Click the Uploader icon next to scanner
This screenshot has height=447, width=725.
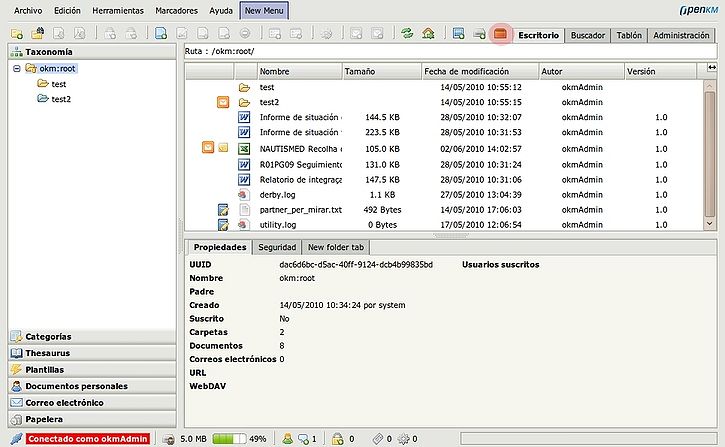479,34
